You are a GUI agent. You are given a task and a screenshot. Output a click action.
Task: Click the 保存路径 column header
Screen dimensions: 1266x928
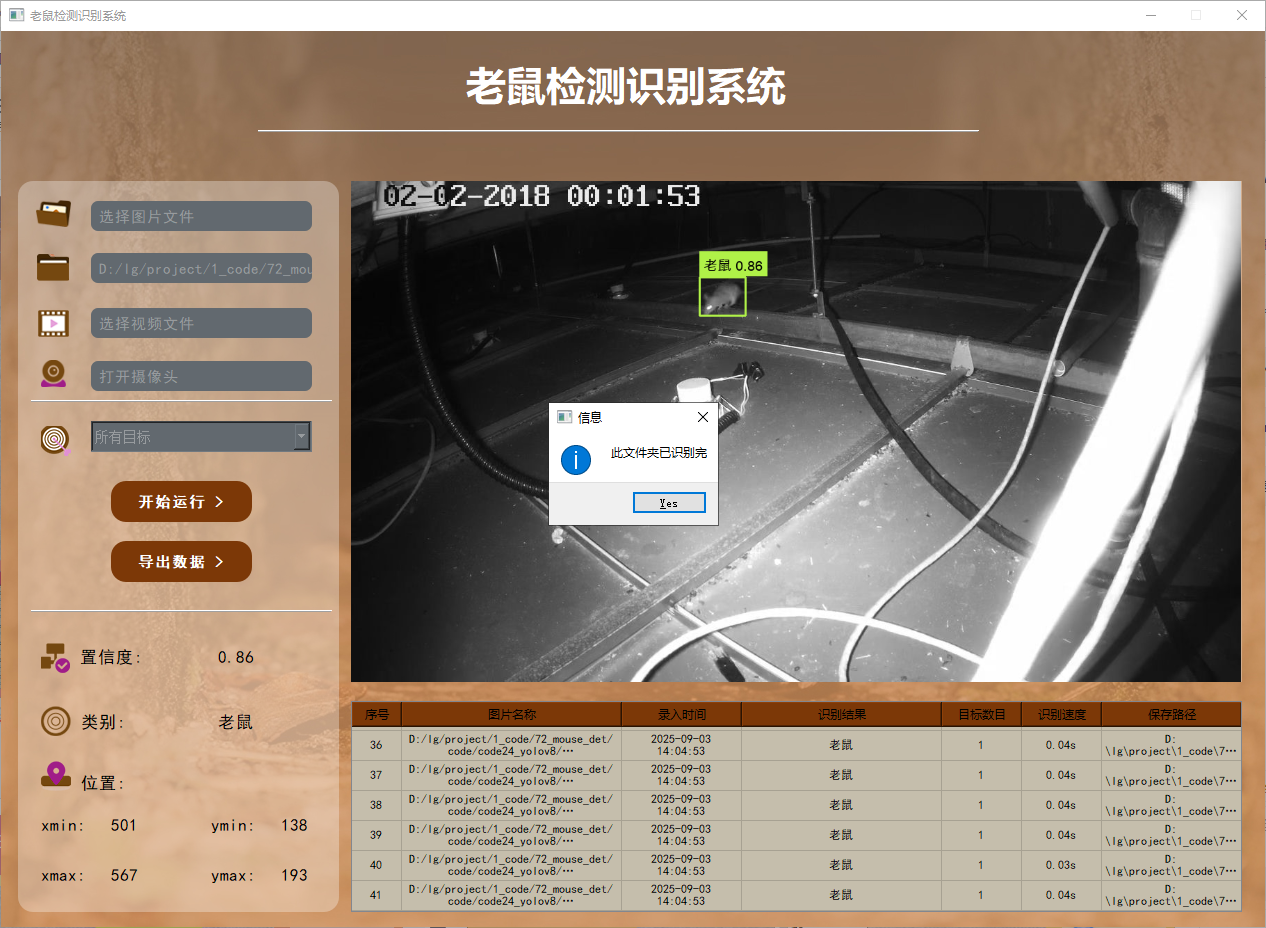1171,714
